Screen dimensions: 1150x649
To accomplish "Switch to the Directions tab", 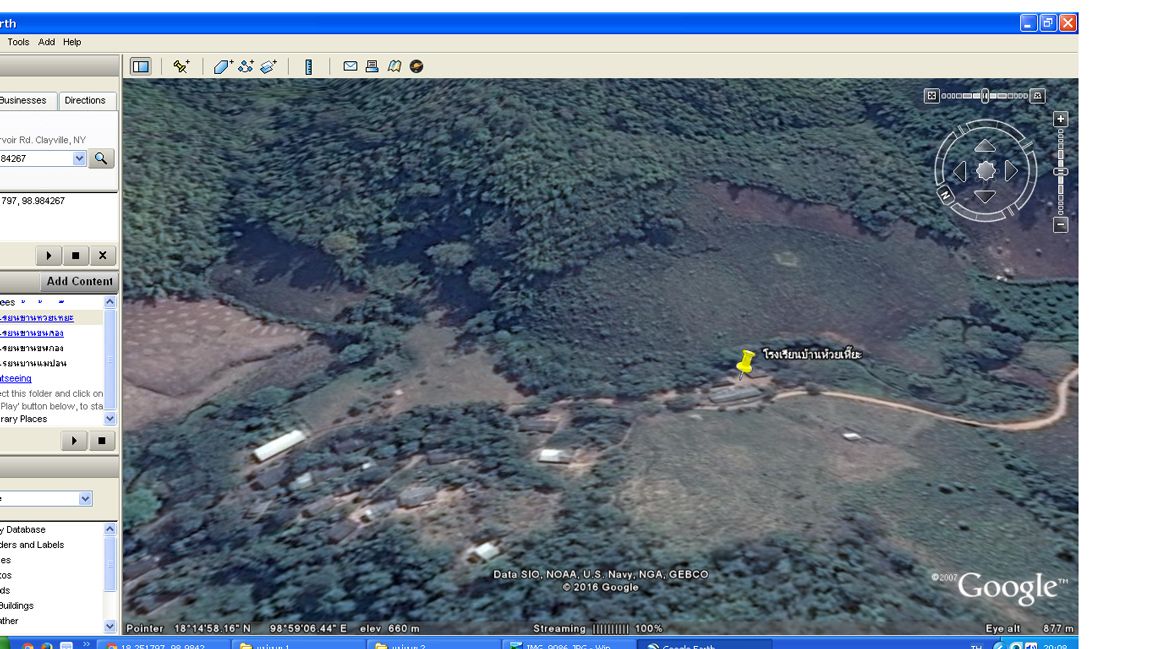I will coord(85,100).
